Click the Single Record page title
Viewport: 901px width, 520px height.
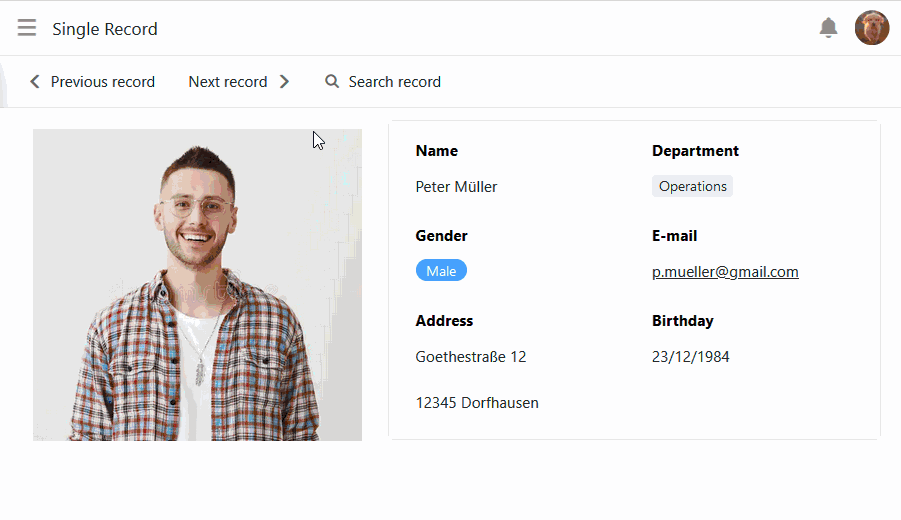105,29
